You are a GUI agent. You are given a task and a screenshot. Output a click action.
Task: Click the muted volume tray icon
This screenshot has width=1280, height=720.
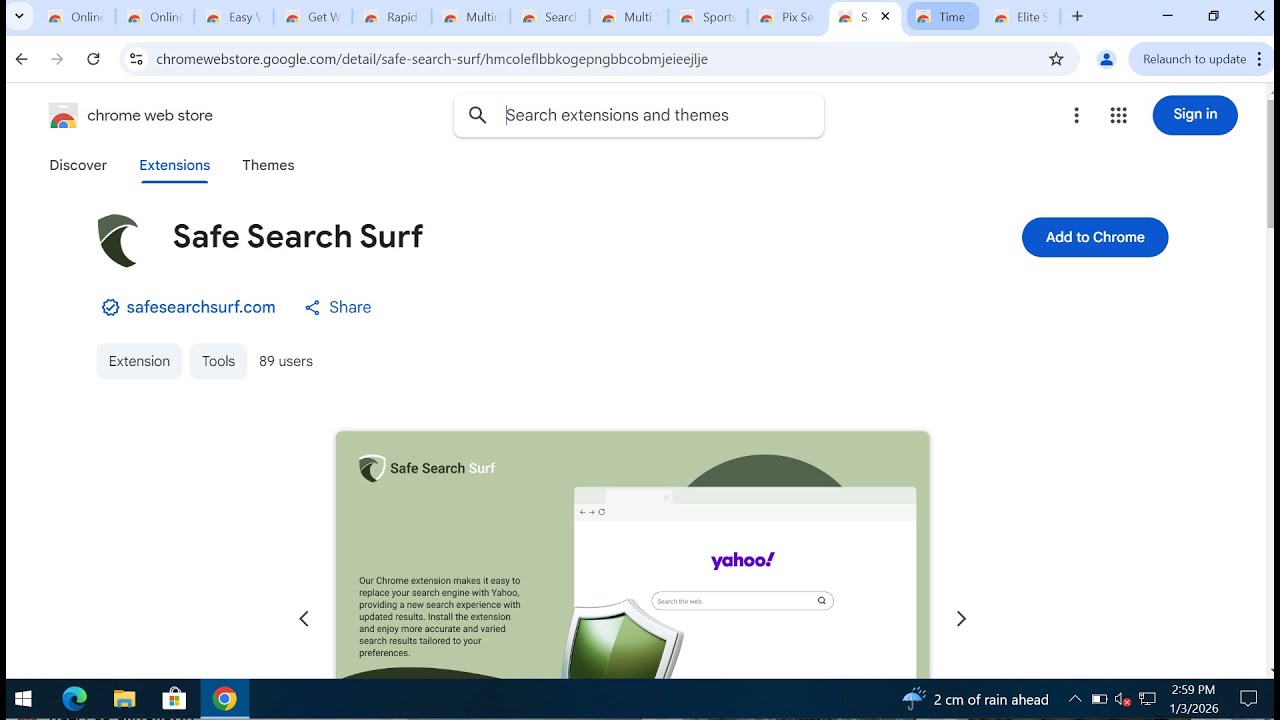pos(1123,699)
